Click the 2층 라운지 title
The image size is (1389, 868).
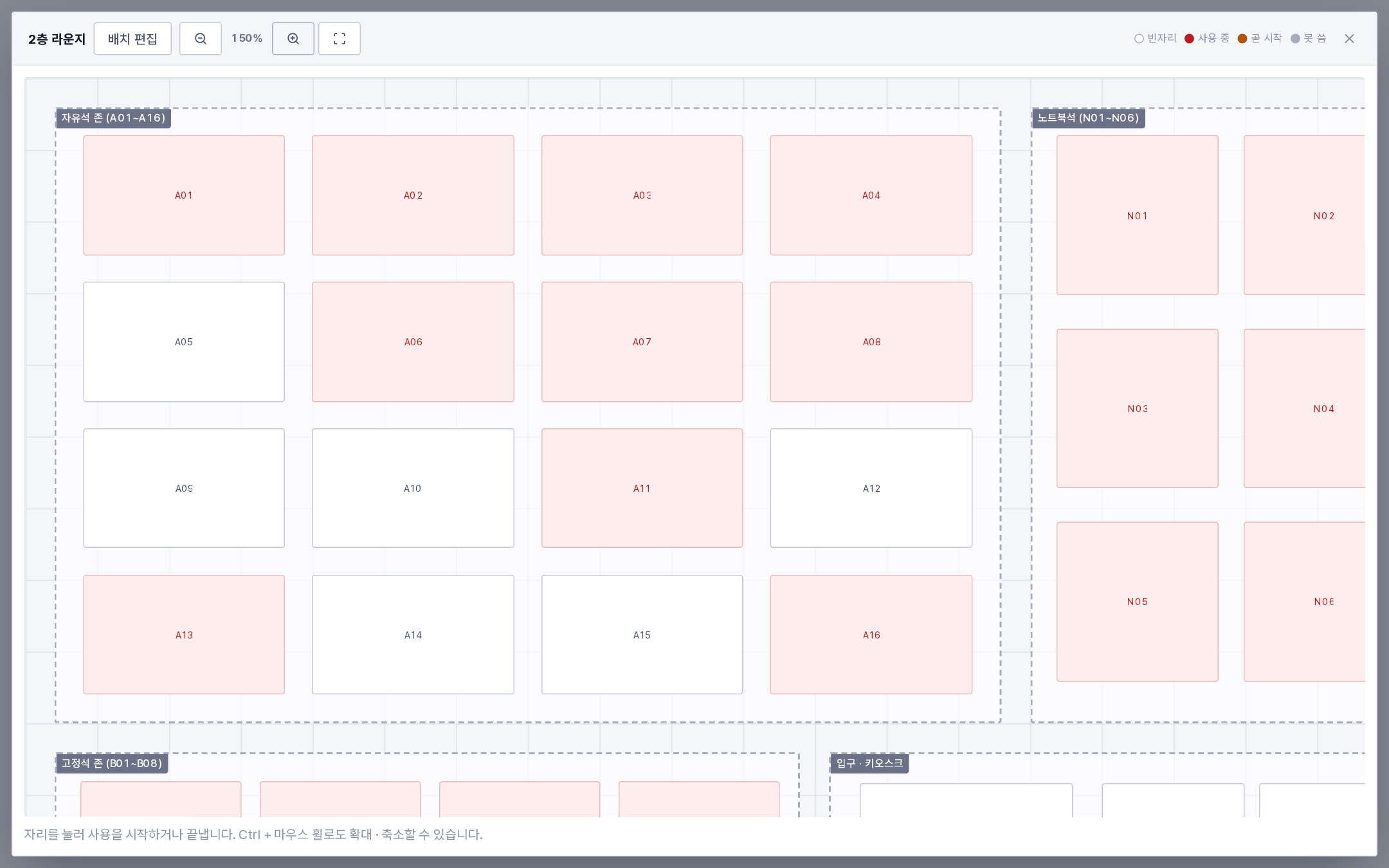tap(57, 39)
